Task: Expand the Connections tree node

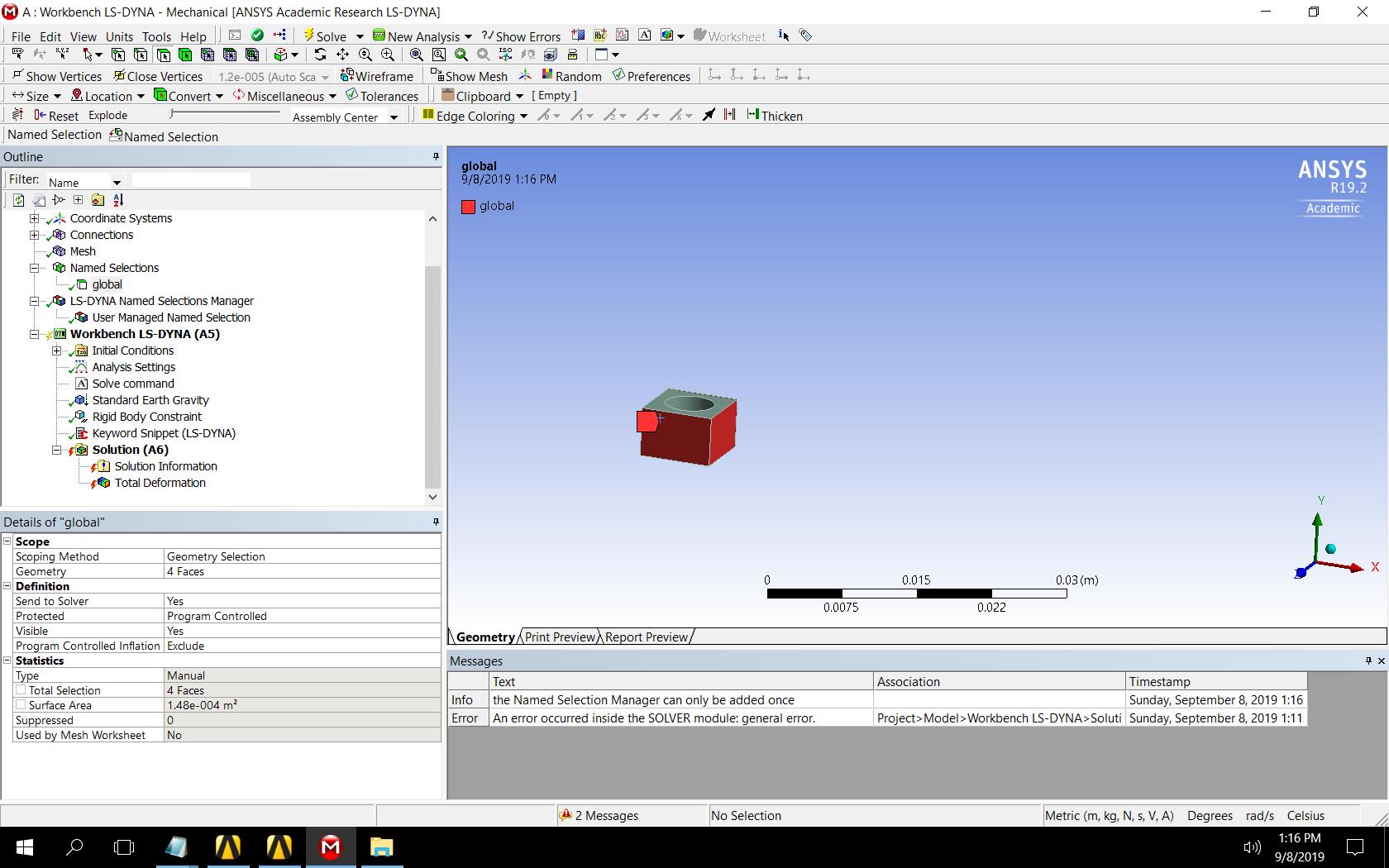Action: pos(35,235)
